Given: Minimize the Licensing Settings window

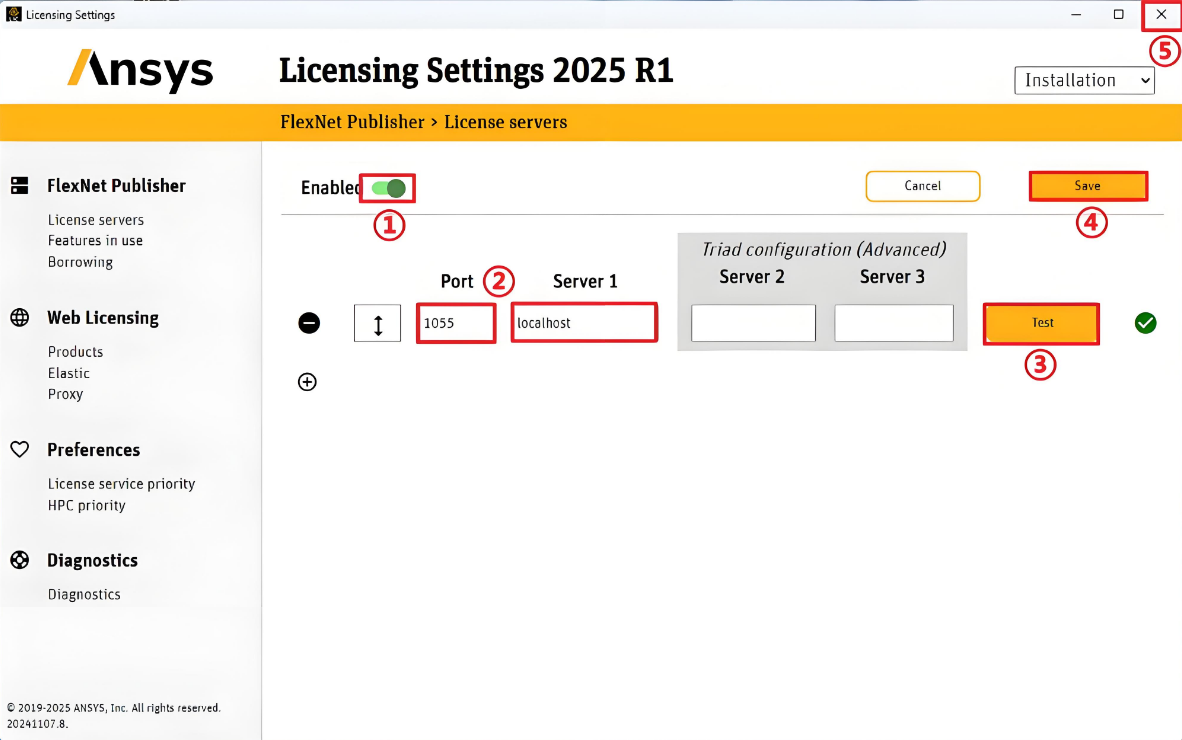Looking at the screenshot, I should pyautogui.click(x=1076, y=14).
